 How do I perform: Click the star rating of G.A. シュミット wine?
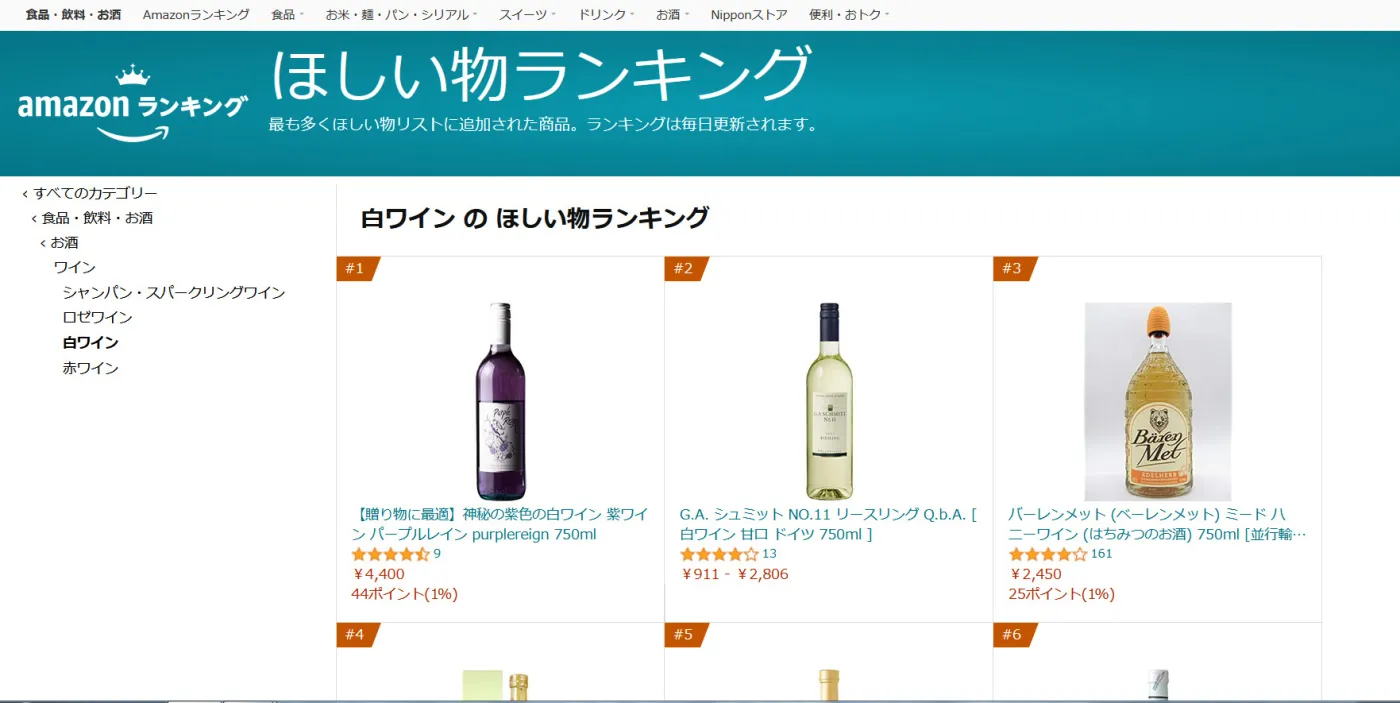pos(719,554)
